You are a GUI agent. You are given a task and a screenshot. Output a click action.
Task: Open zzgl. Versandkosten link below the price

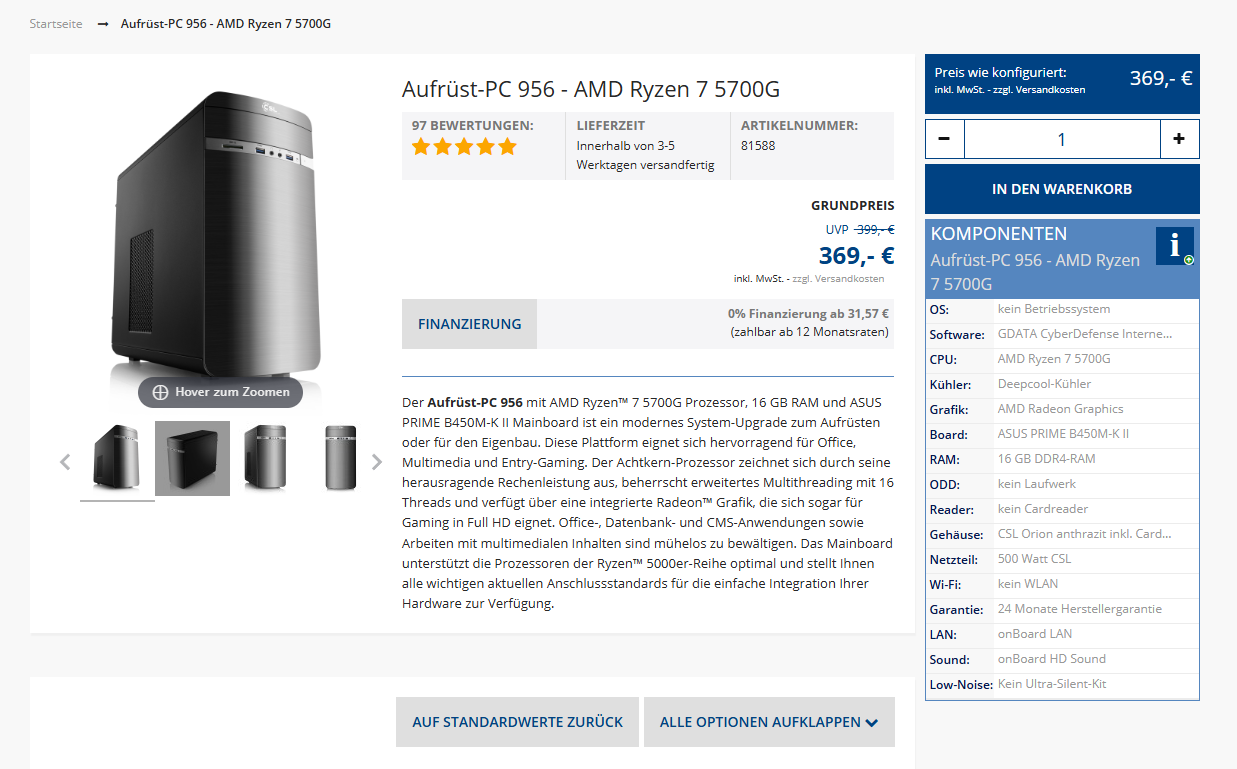[838, 279]
